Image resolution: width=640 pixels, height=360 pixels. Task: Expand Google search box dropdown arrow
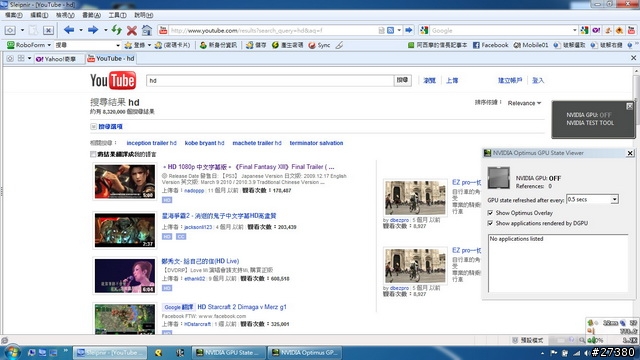point(574,30)
